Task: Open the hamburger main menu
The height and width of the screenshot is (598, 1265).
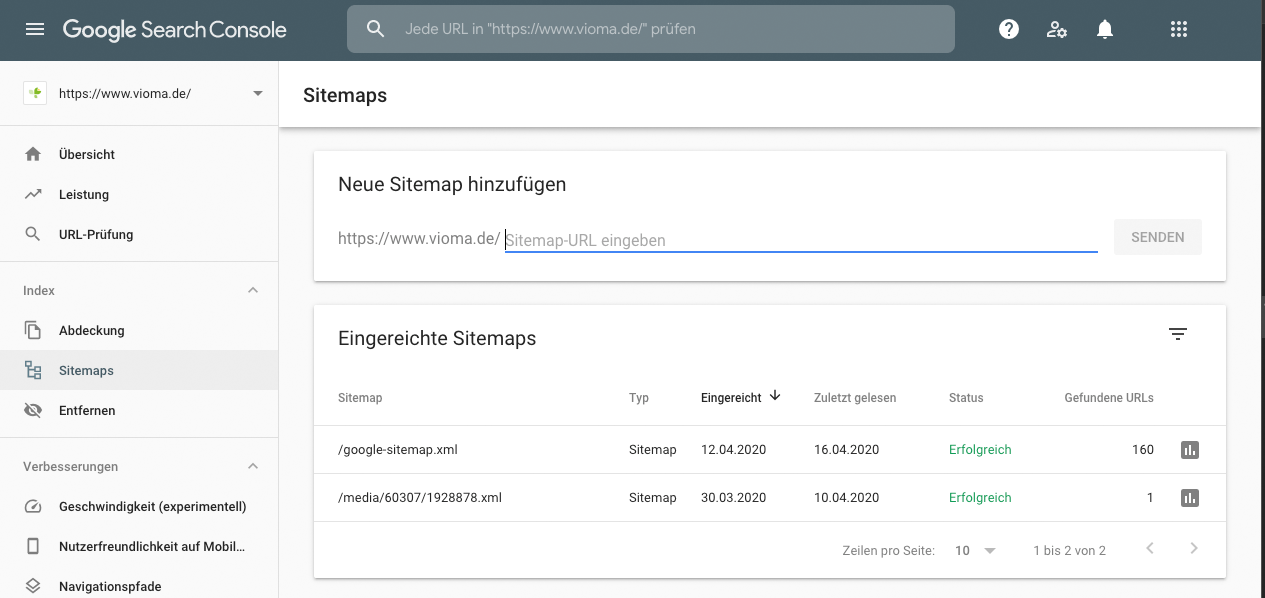Action: [35, 30]
